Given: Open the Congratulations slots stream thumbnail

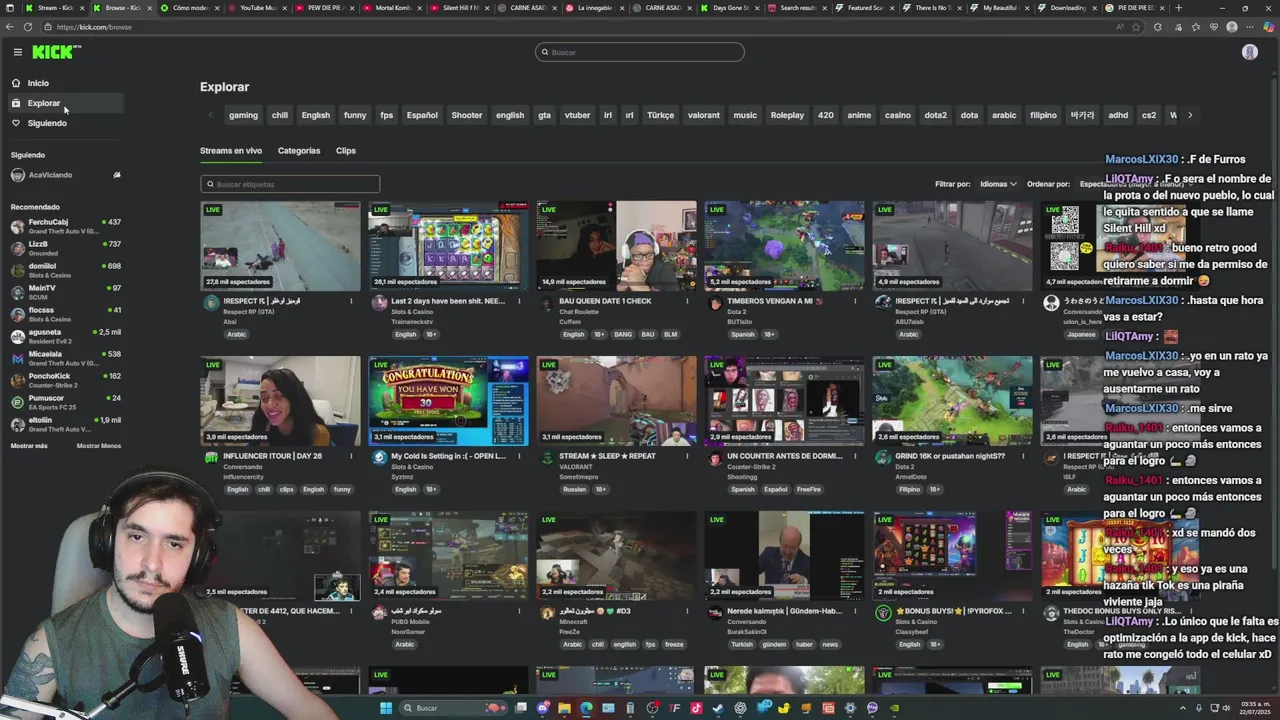Looking at the screenshot, I should coord(448,401).
